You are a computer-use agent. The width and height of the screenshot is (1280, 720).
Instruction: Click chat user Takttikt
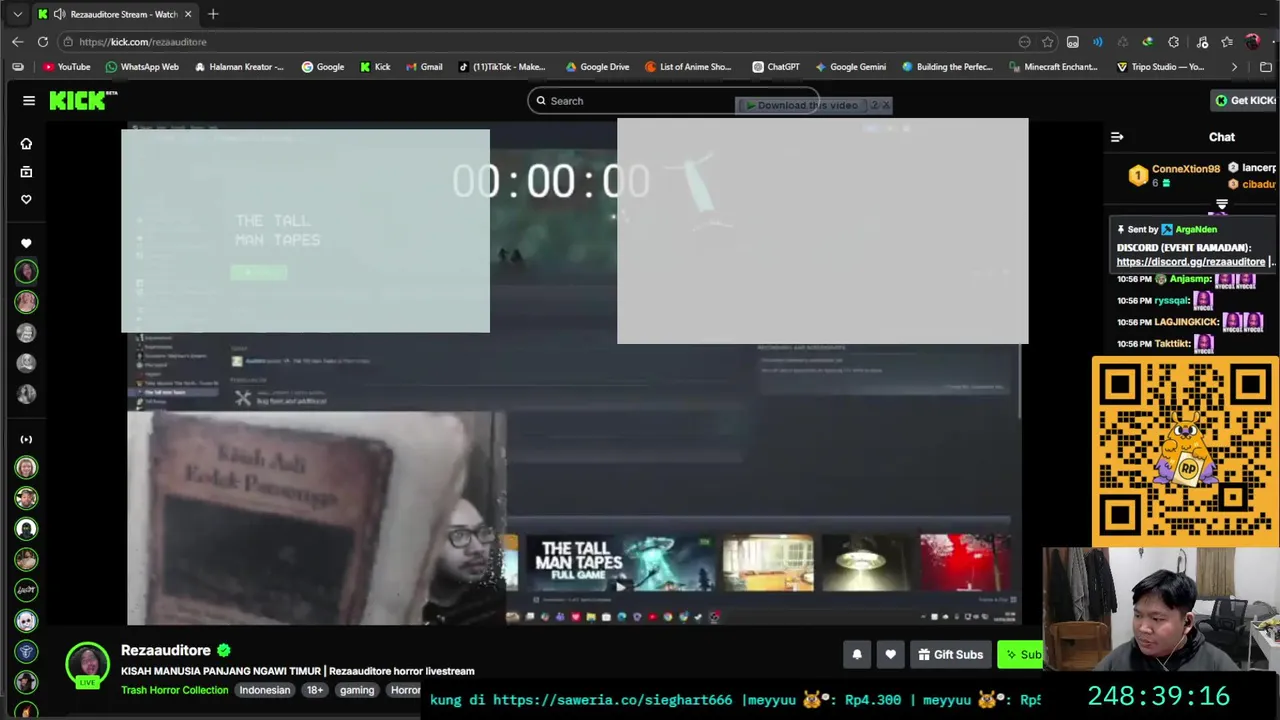tap(1172, 344)
